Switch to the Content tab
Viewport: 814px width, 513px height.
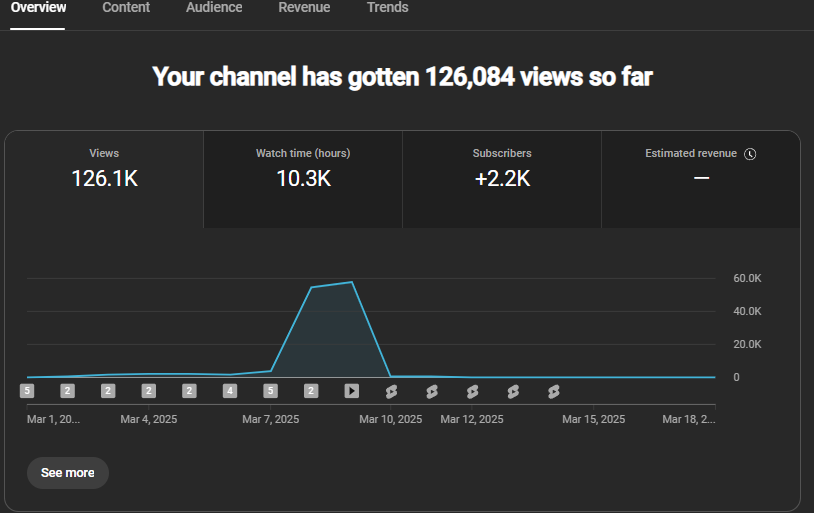point(126,7)
